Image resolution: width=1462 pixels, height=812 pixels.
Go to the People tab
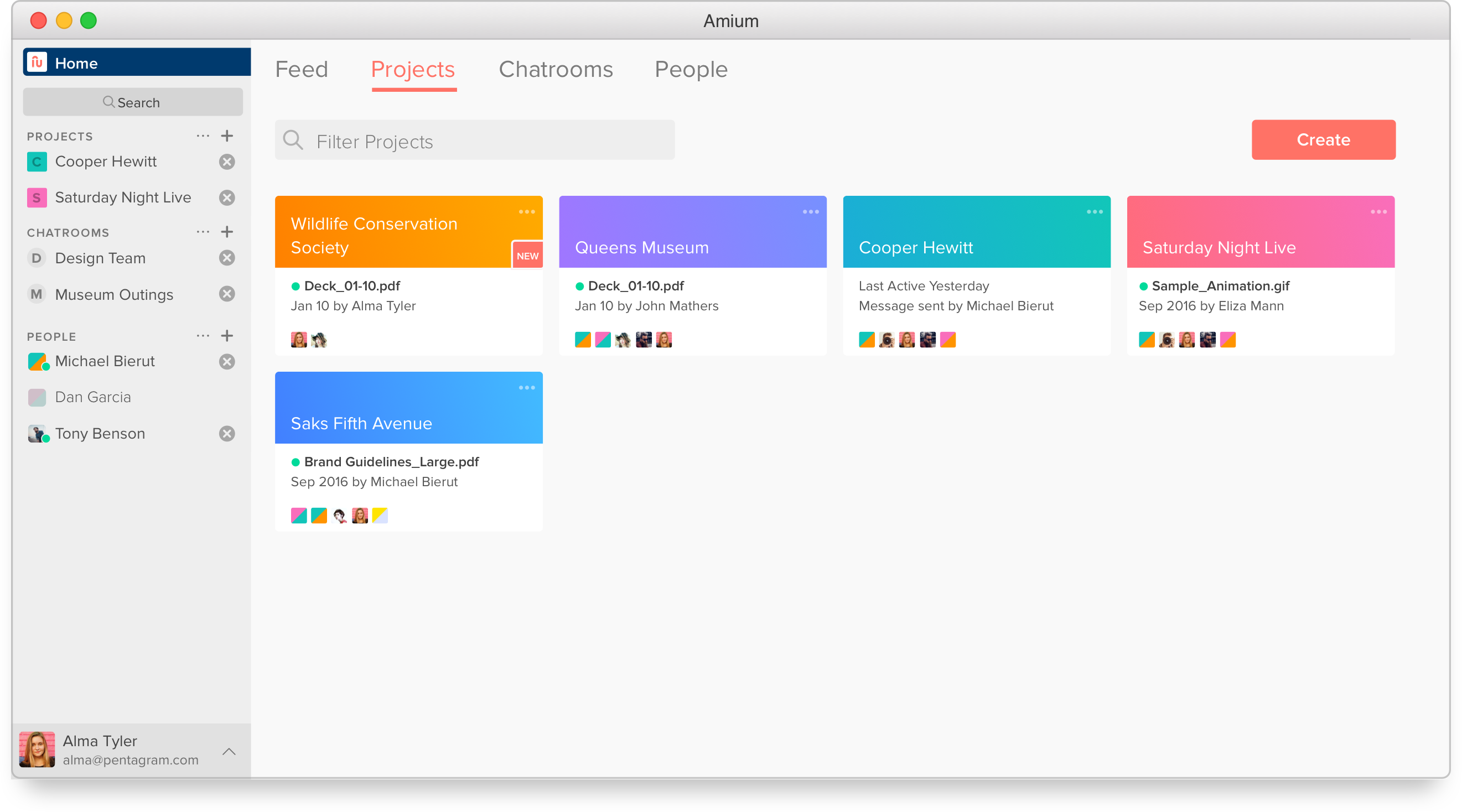tap(691, 69)
